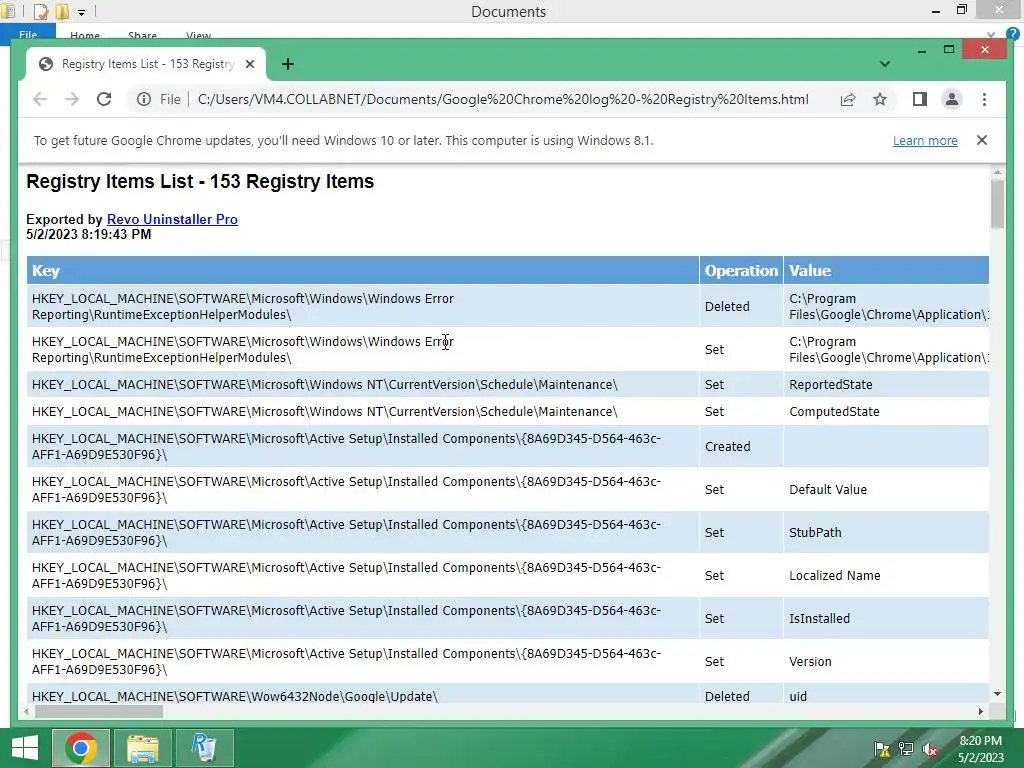
Task: Open Chrome's tab search chevron
Action: 885,64
